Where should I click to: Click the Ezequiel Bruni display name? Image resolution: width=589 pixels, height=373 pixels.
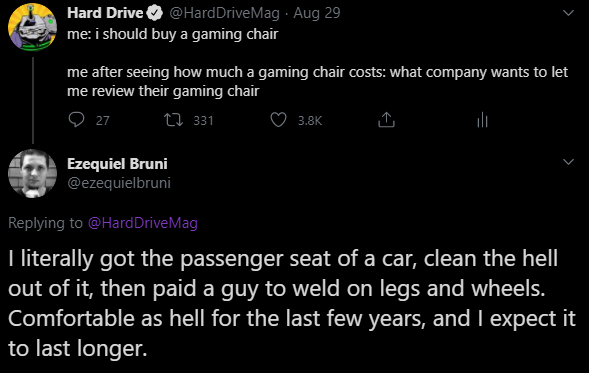click(117, 163)
